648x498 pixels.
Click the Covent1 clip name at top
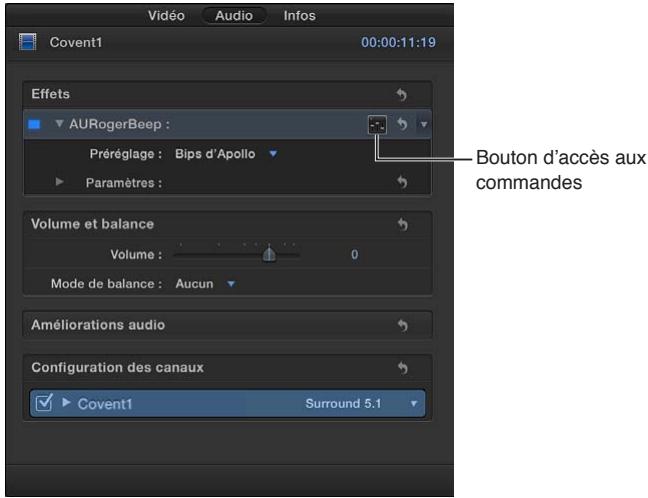[76, 42]
